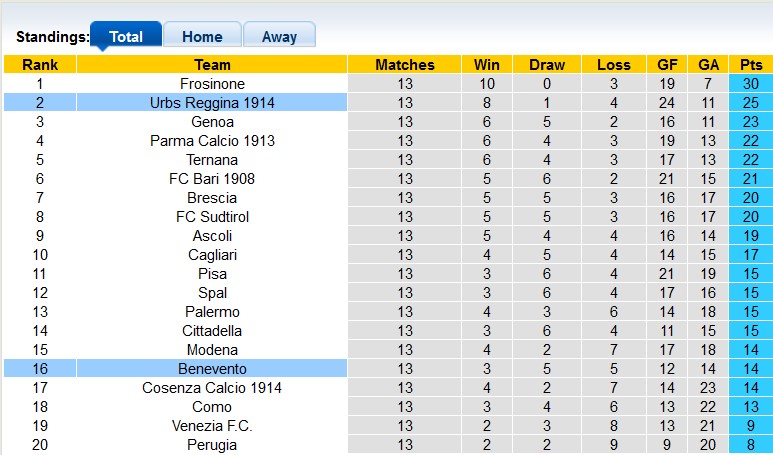Click the Pts column header
Image resolution: width=773 pixels, height=455 pixels.
[750, 65]
